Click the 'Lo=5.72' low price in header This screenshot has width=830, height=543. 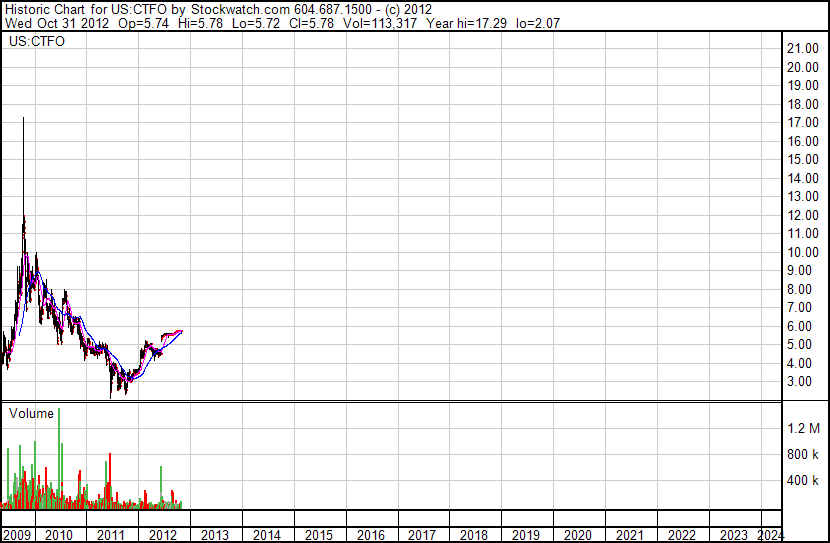tap(256, 23)
